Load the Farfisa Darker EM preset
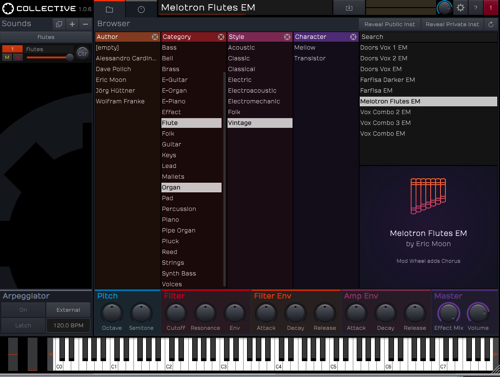This screenshot has height=377, width=500. pyautogui.click(x=428, y=80)
